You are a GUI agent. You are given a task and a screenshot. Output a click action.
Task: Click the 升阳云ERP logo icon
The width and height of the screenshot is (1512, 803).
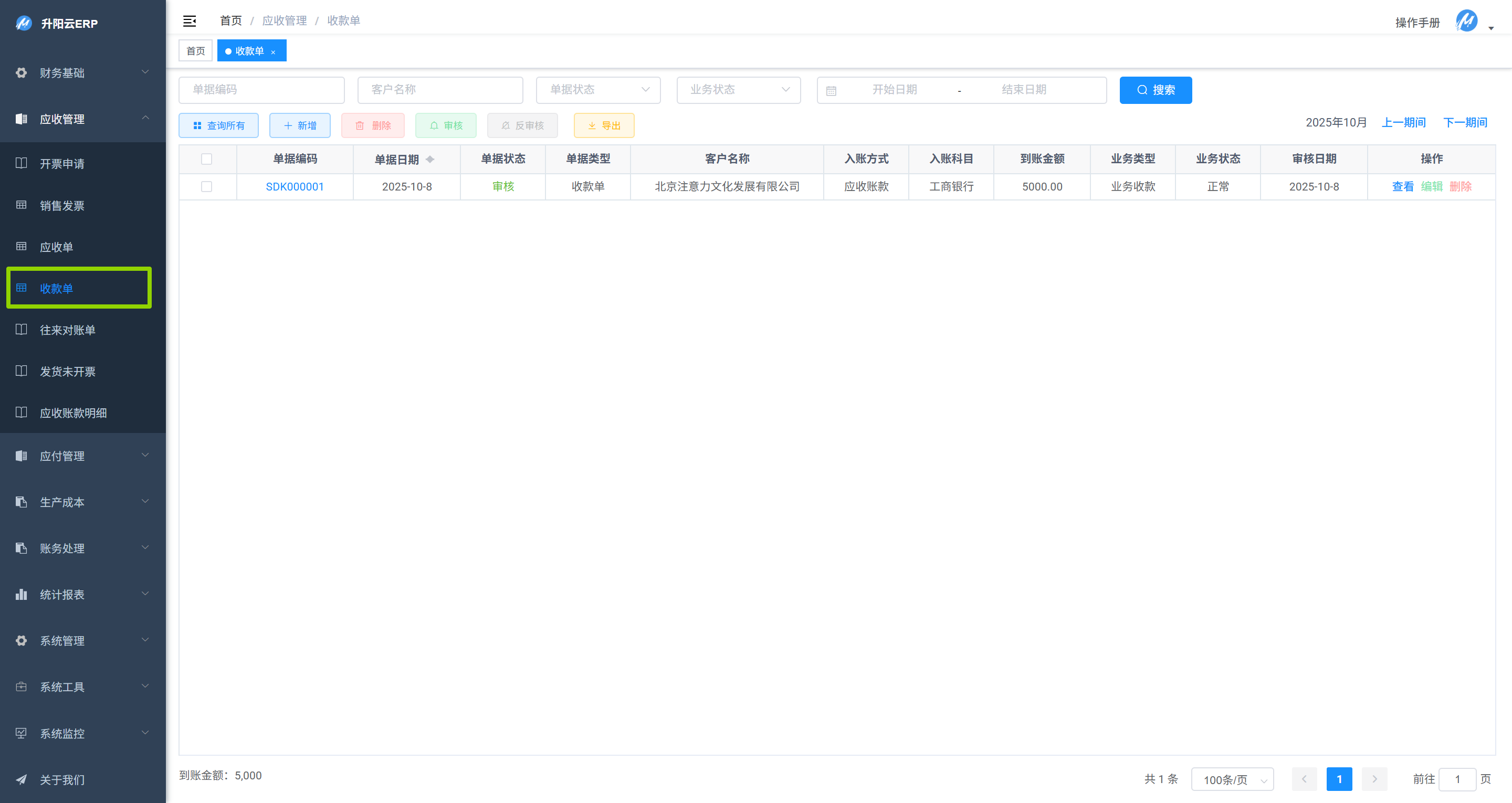tap(24, 24)
